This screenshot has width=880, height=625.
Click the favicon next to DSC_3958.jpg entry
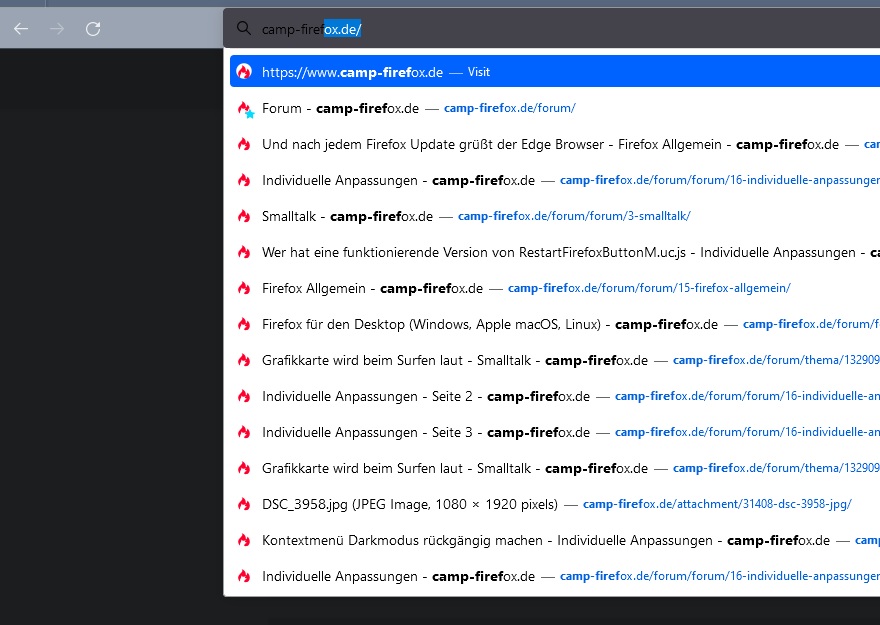[244, 505]
